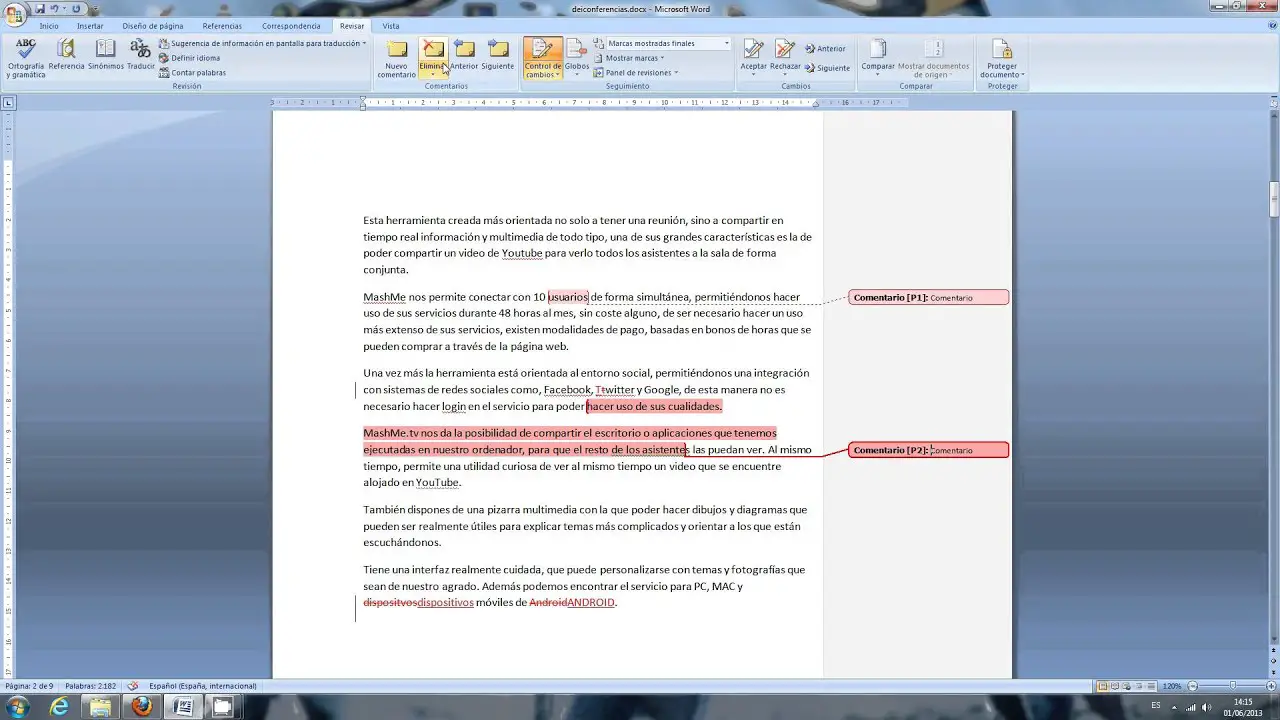Viewport: 1280px width, 720px height.
Task: Click the Aceptar change icon
Action: click(x=753, y=50)
